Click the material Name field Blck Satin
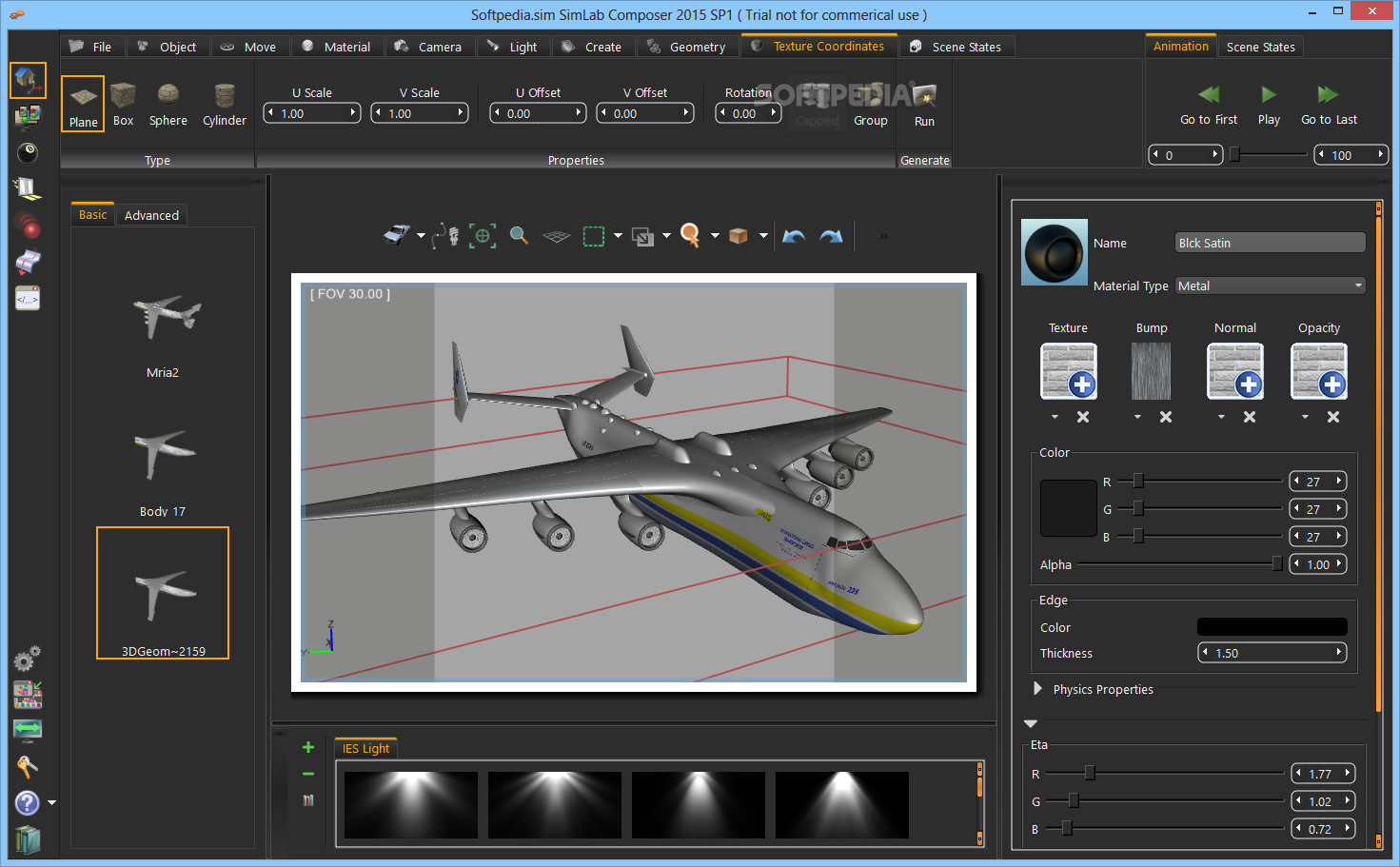The width and height of the screenshot is (1400, 867). click(x=1271, y=243)
